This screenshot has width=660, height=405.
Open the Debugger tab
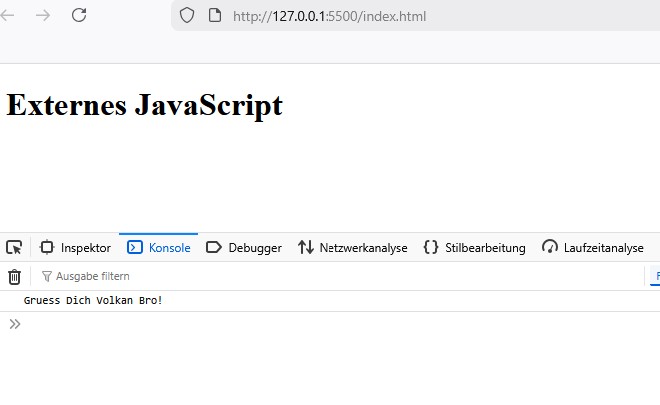click(244, 247)
